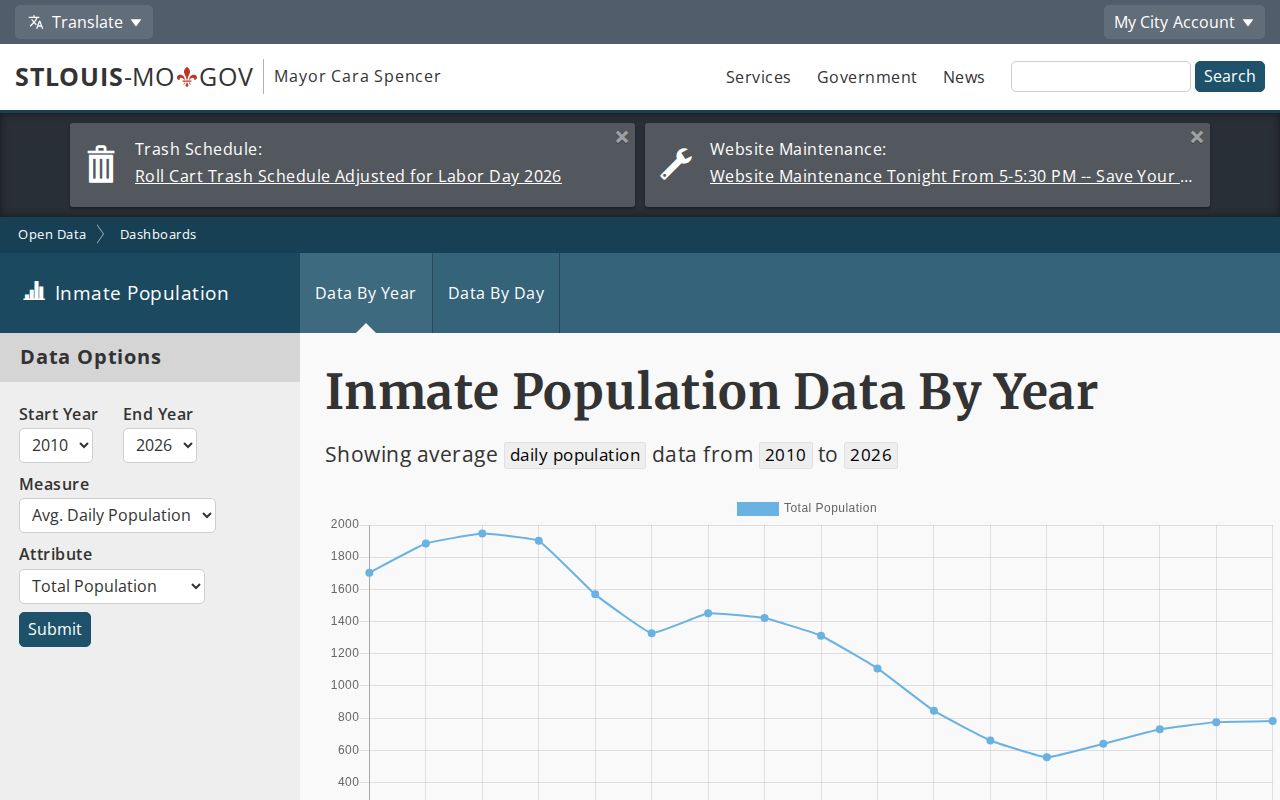Screen dimensions: 1280x800
Task: Click the fleur-de-lis in STLOUIS-MO-GOV logo
Action: 187,77
